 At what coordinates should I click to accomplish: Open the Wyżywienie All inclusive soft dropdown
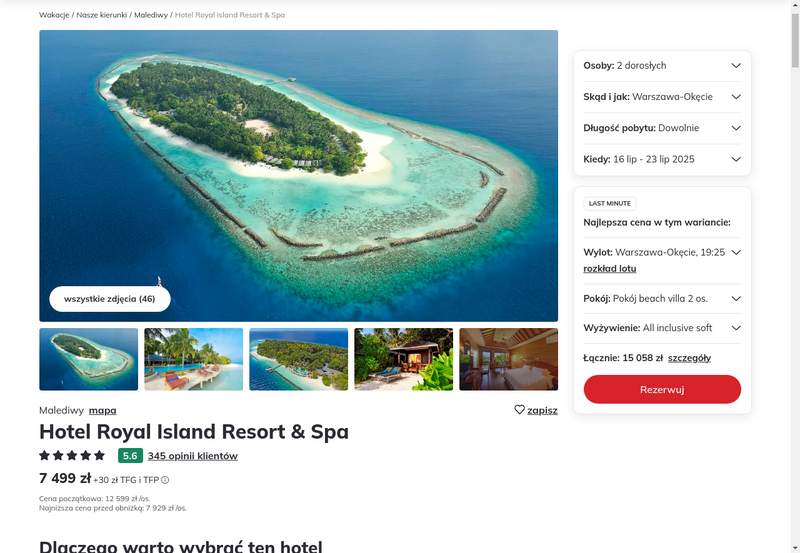(x=662, y=328)
